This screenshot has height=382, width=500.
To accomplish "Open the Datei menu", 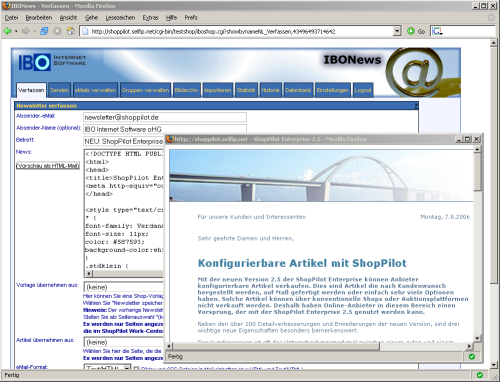I will click(11, 18).
